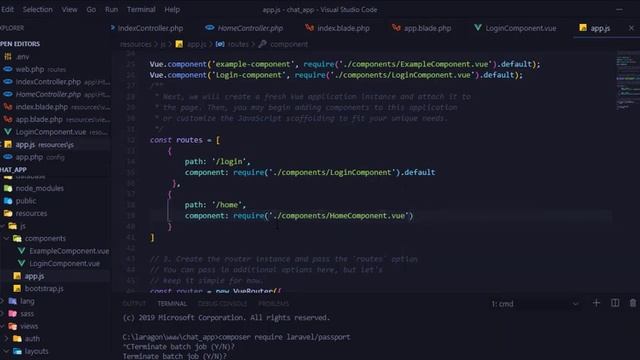Click the public folder icon
This screenshot has height=360, width=640.
pyautogui.click(x=8, y=201)
